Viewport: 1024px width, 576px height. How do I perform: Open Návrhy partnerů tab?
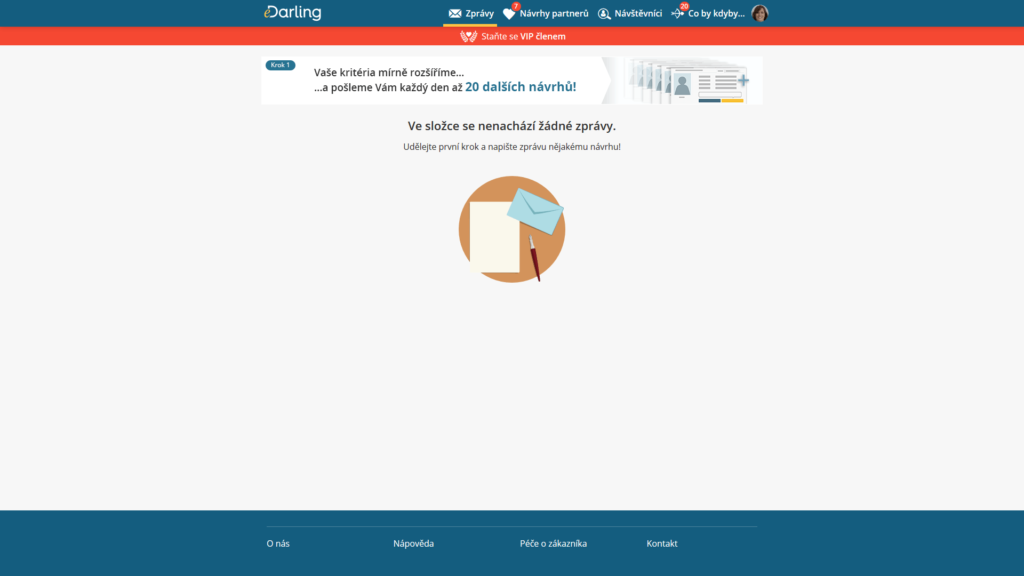point(546,13)
